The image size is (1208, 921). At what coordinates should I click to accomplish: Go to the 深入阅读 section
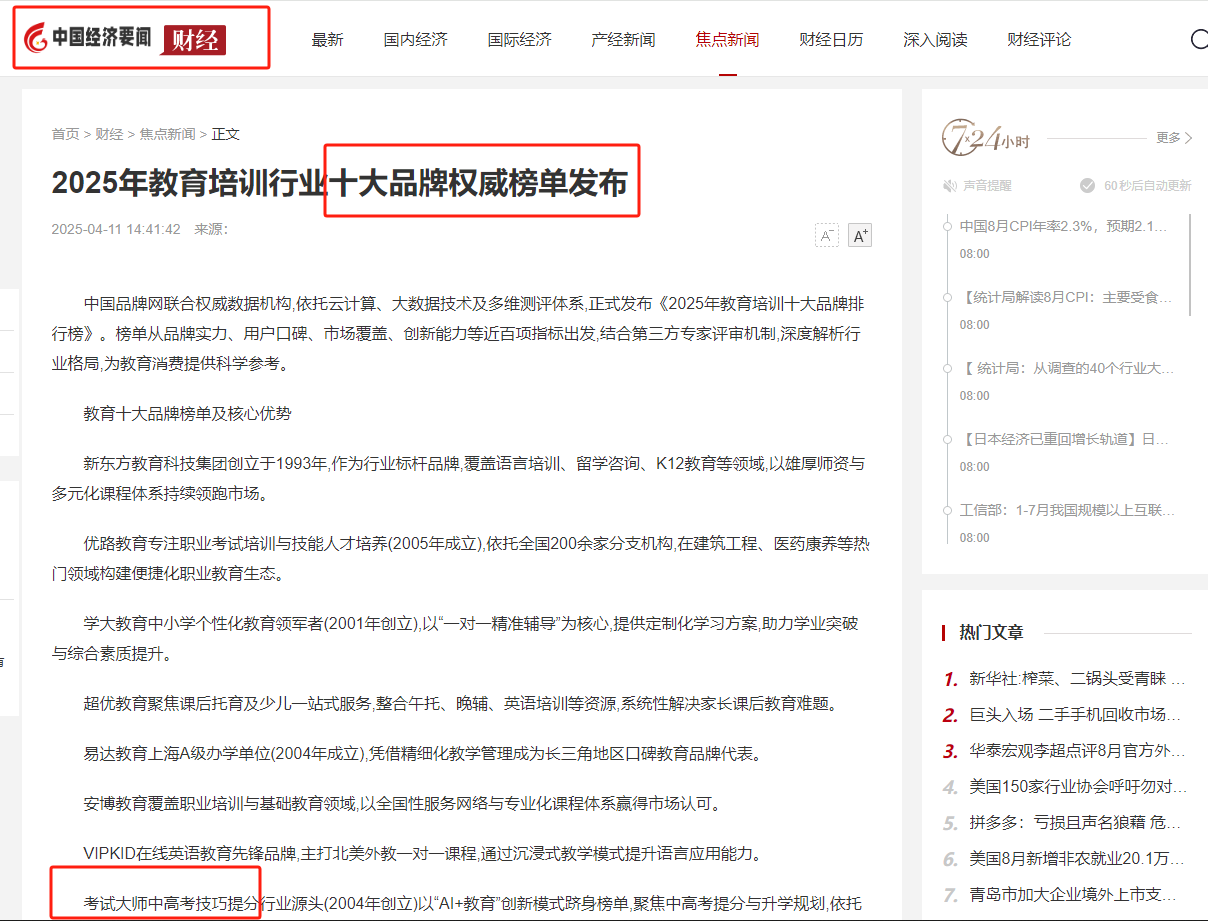(x=935, y=40)
